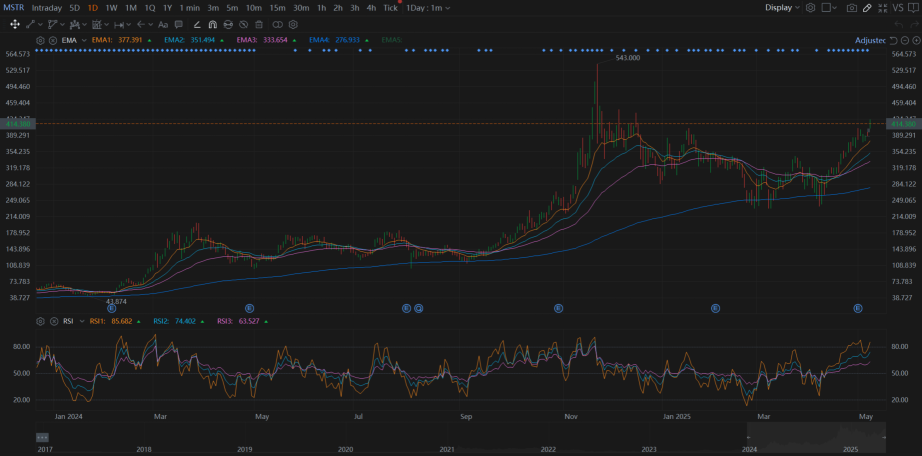The height and width of the screenshot is (456, 922).
Task: Click the highlighted range in navigator
Action: pyautogui.click(x=816, y=437)
